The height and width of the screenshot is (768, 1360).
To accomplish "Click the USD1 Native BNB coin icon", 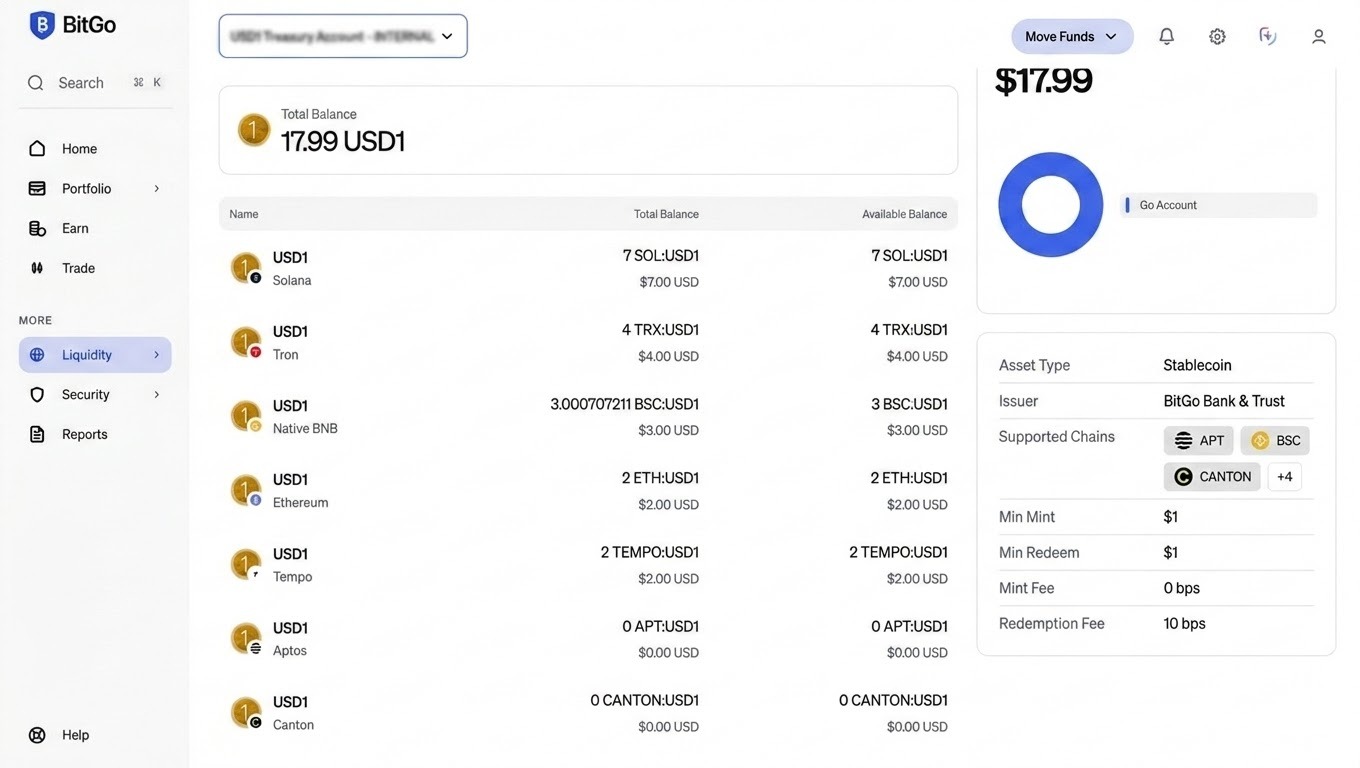I will [x=246, y=416].
